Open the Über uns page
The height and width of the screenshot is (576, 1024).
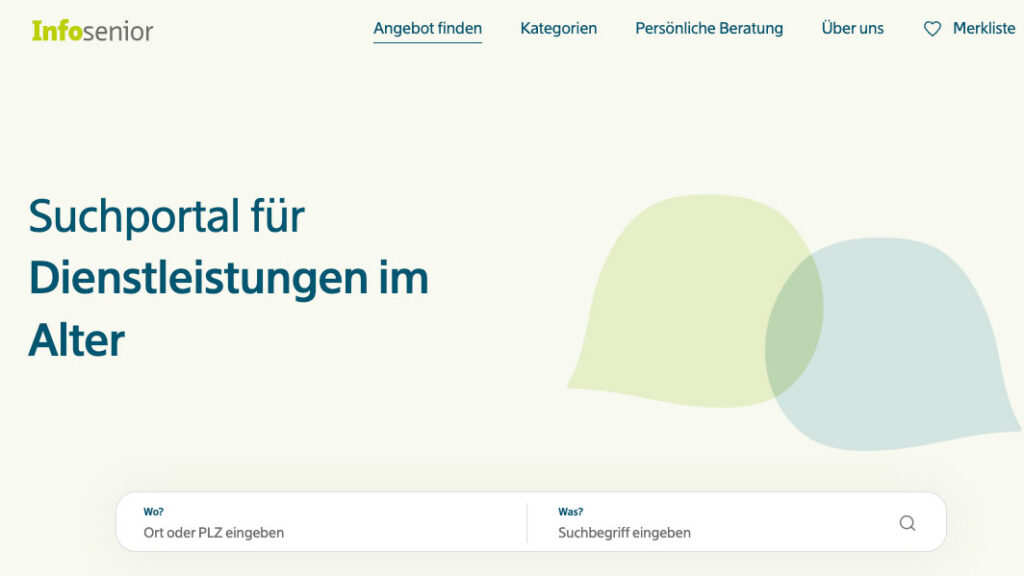(852, 29)
